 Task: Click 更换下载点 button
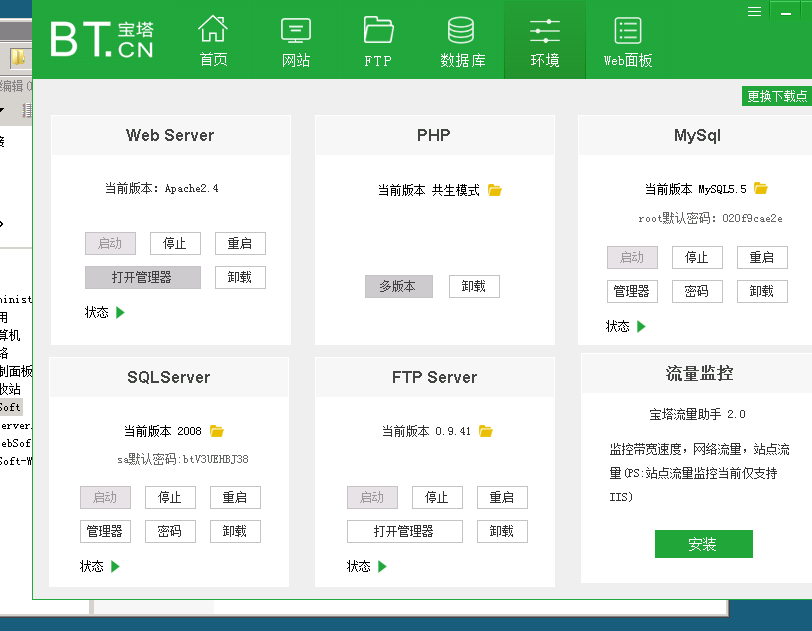click(x=777, y=96)
